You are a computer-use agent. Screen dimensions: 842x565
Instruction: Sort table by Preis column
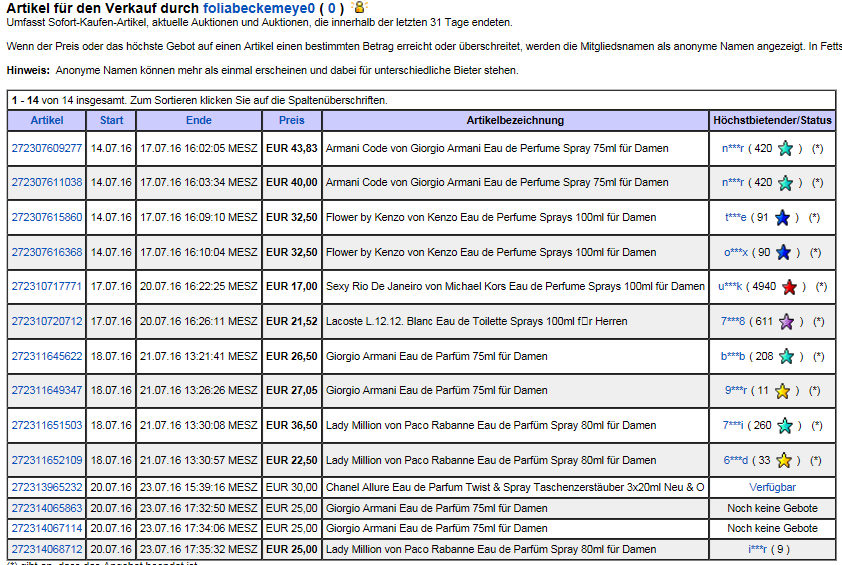[x=292, y=120]
